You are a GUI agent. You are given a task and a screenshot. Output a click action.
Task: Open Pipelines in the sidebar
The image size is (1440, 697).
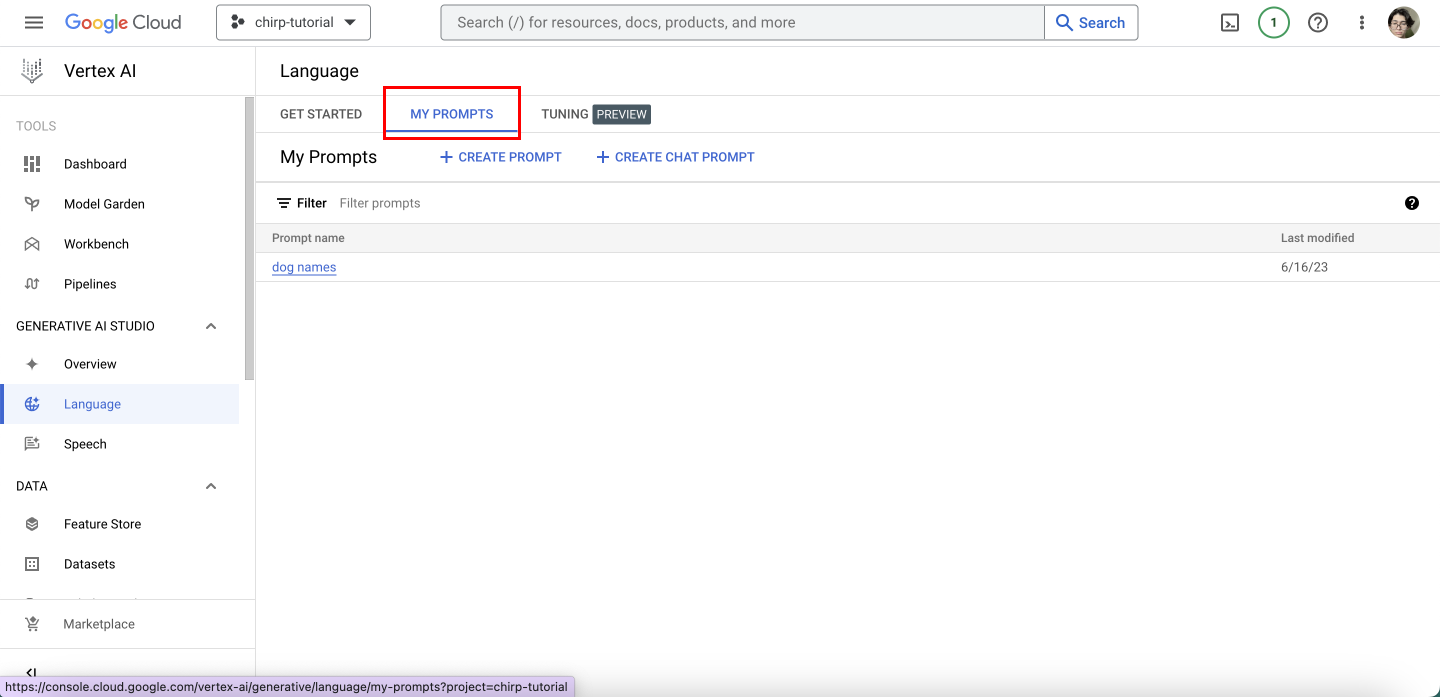click(x=90, y=284)
